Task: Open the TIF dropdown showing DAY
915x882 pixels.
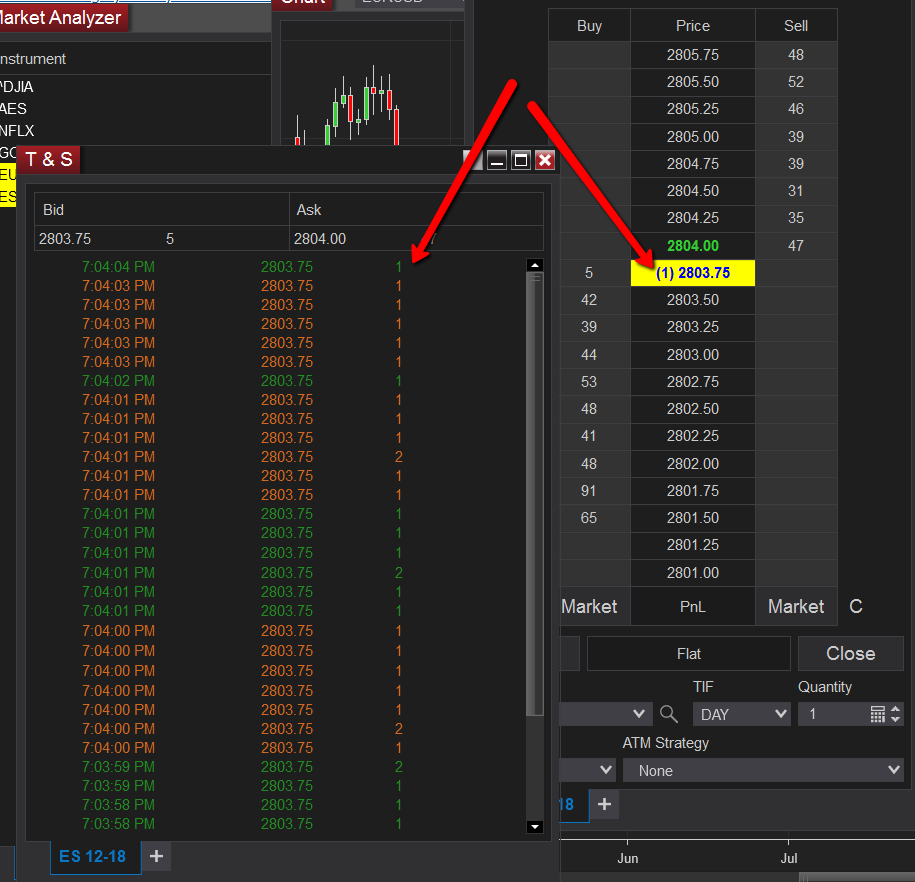Action: [741, 714]
